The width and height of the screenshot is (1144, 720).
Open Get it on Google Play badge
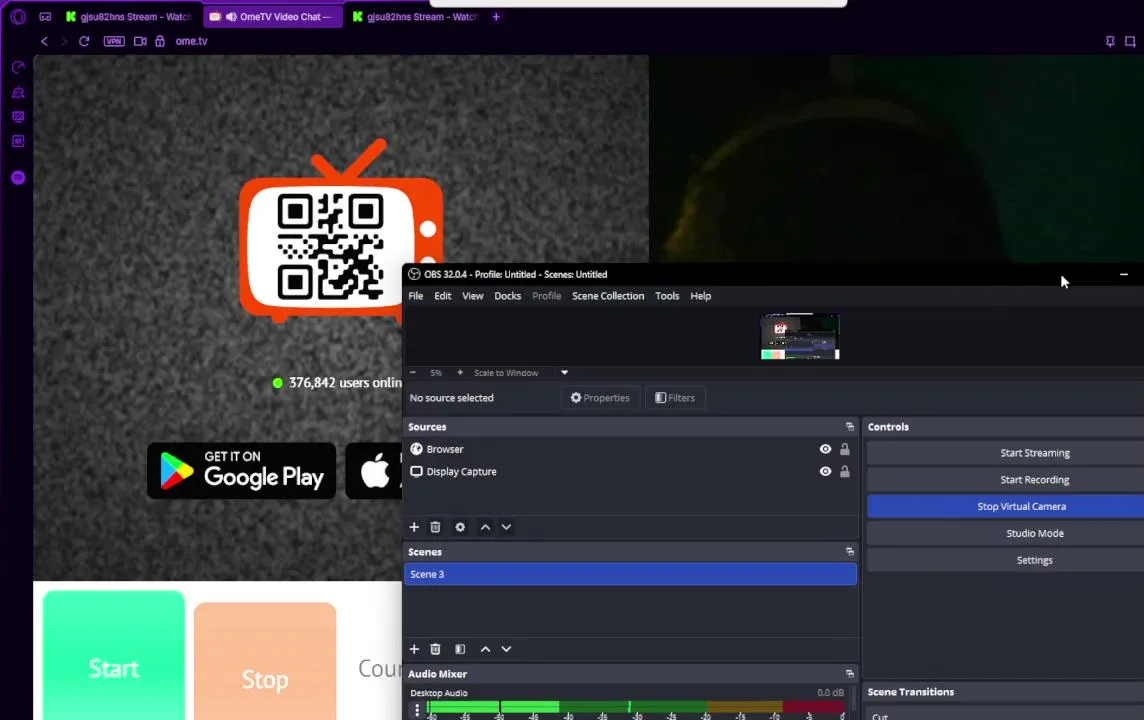click(x=241, y=471)
